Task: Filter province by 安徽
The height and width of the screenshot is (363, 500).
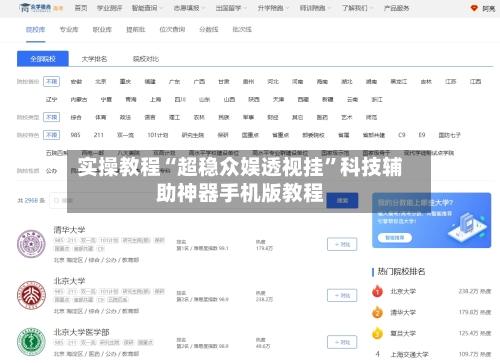Action: [x=76, y=81]
